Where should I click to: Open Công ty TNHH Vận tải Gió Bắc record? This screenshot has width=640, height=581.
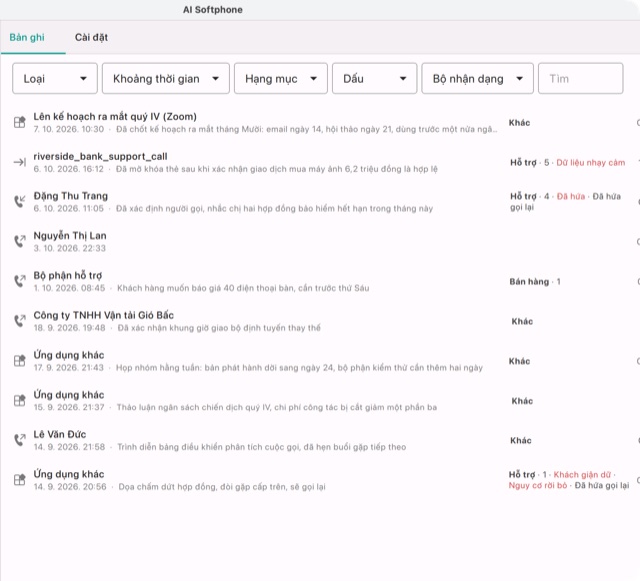point(320,321)
